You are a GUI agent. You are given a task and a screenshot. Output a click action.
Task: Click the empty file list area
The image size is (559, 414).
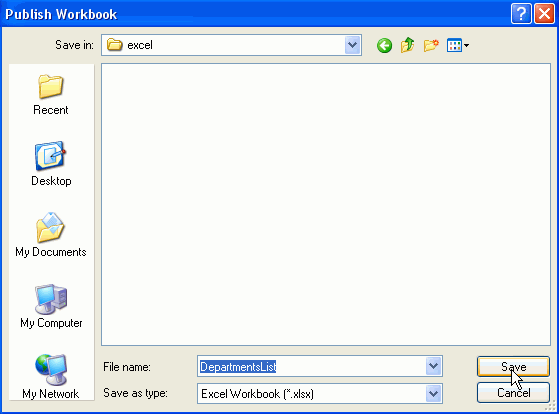[x=326, y=204]
